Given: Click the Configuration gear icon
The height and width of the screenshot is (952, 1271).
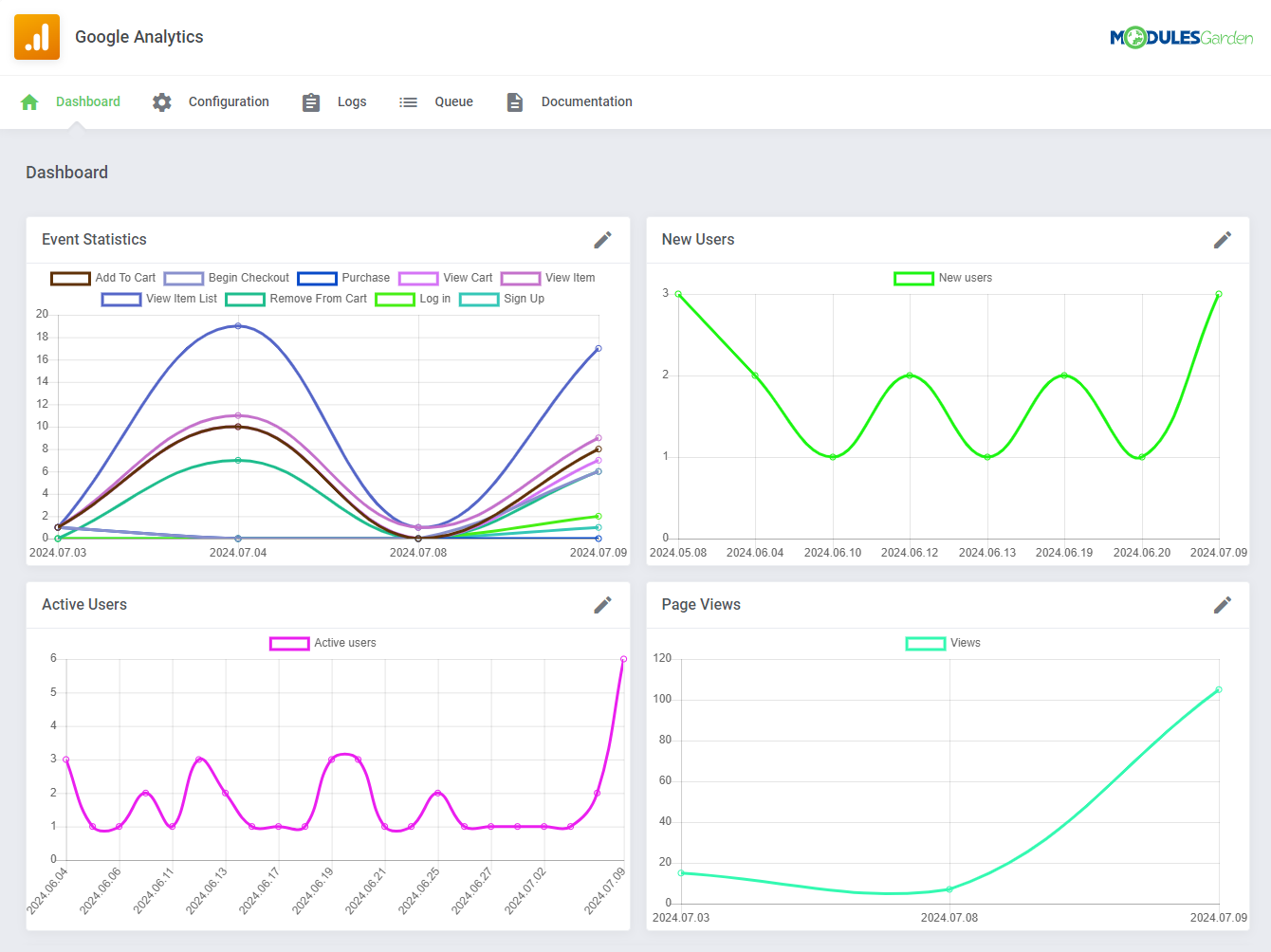Looking at the screenshot, I should click(161, 101).
